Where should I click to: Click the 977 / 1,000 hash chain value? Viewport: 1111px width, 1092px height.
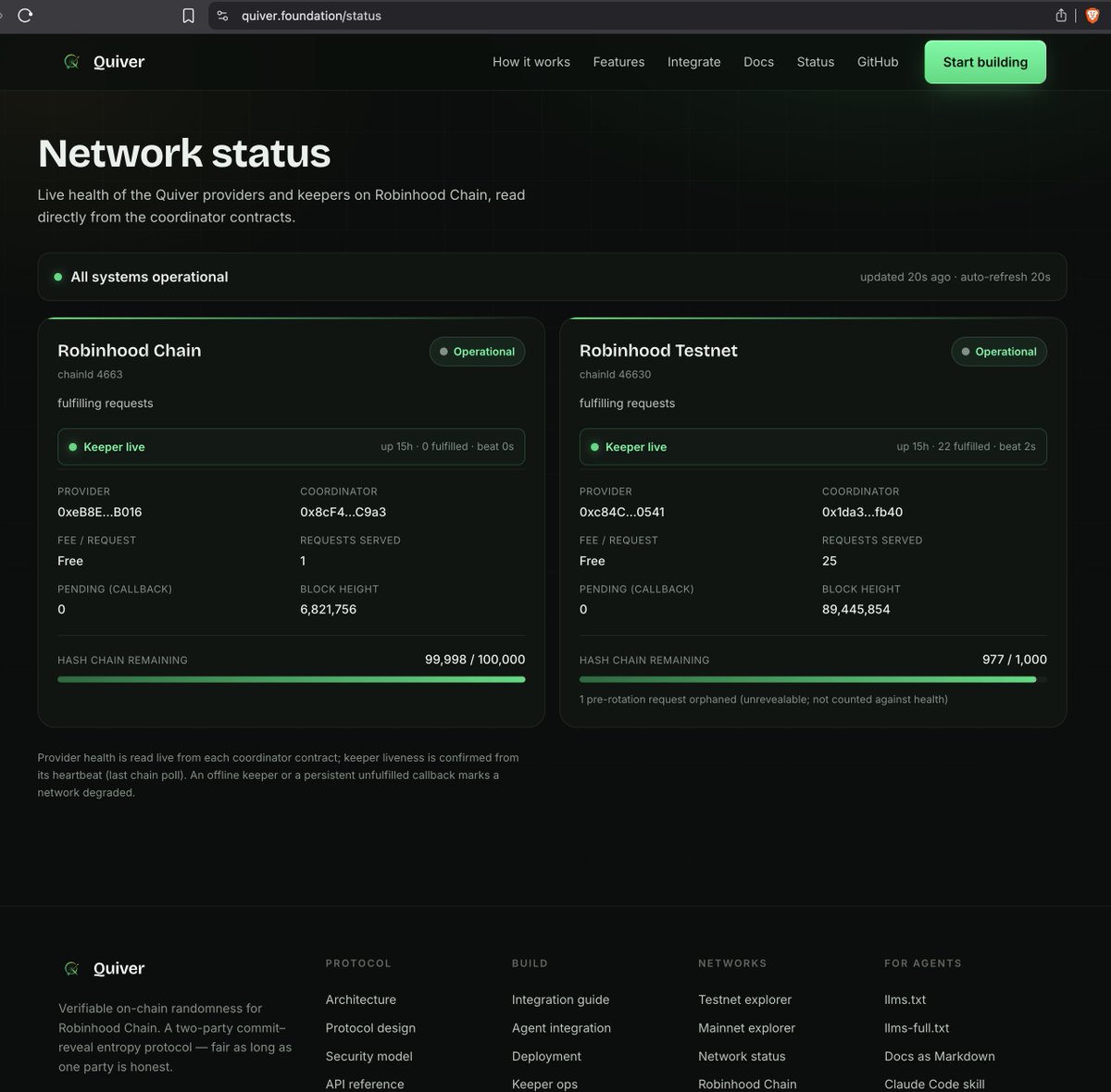pos(1015,660)
